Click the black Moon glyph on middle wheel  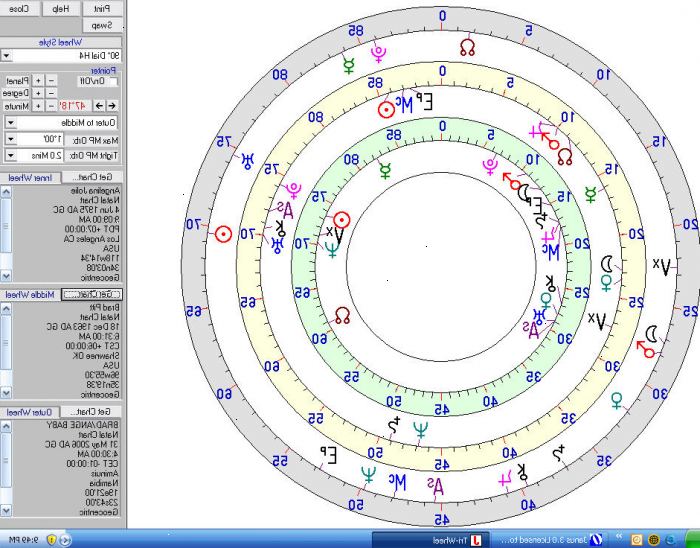pyautogui.click(x=607, y=264)
